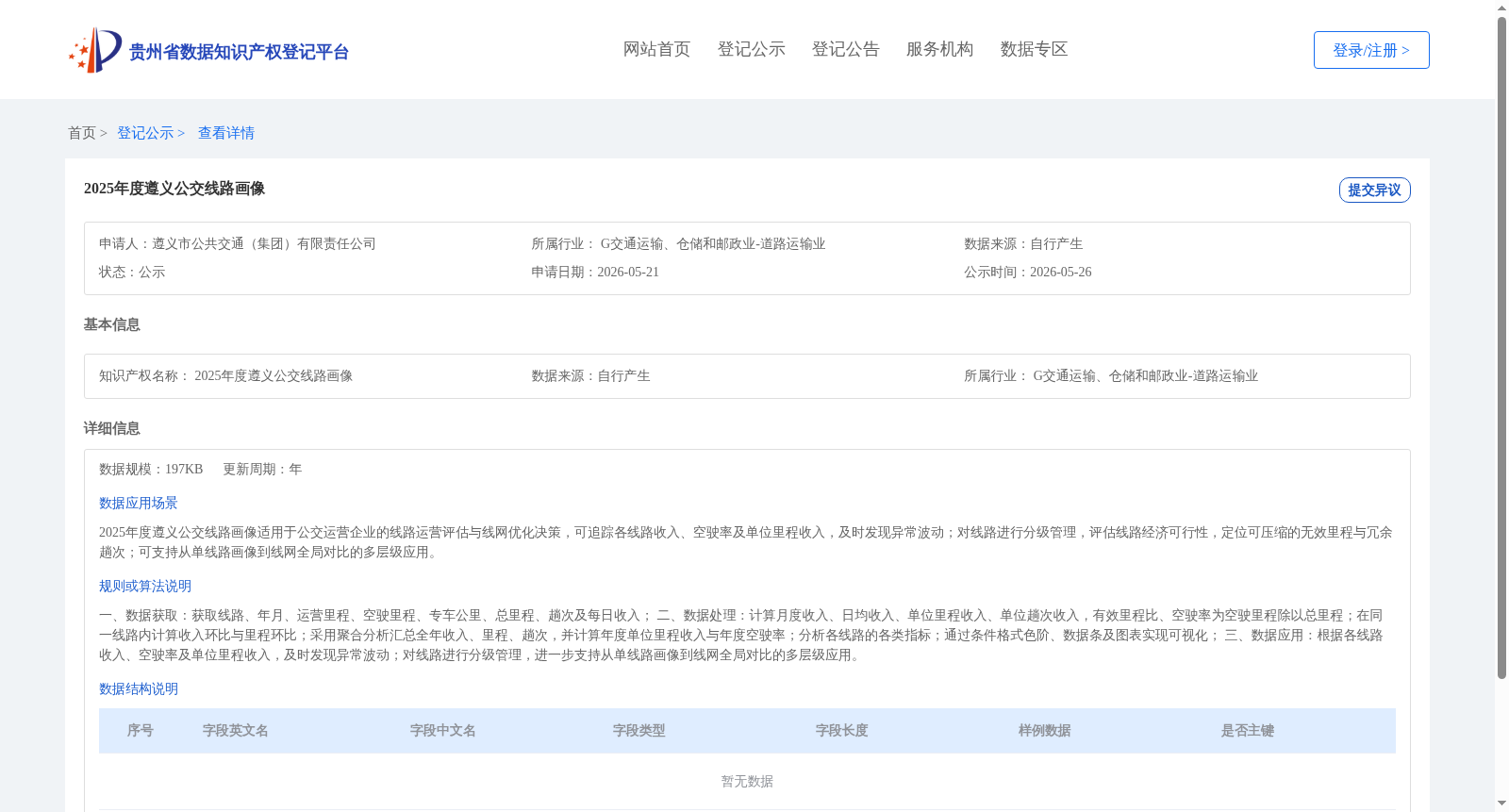Screen dimensions: 1509x812
Task: Click the 字段中文名 column header
Action: click(443, 731)
